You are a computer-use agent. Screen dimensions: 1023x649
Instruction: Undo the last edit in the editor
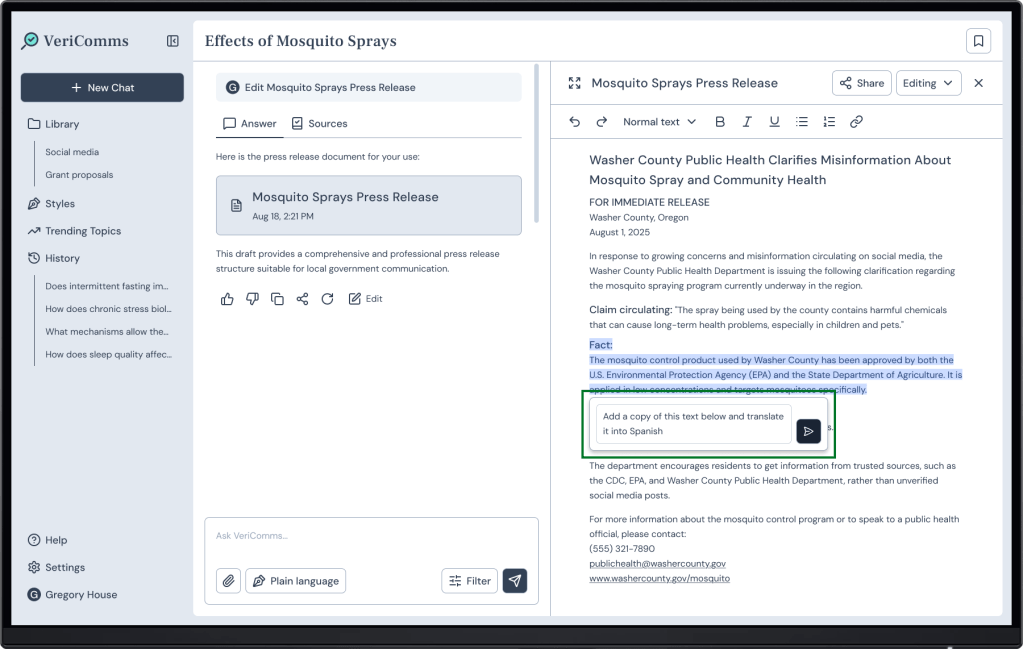coord(574,122)
